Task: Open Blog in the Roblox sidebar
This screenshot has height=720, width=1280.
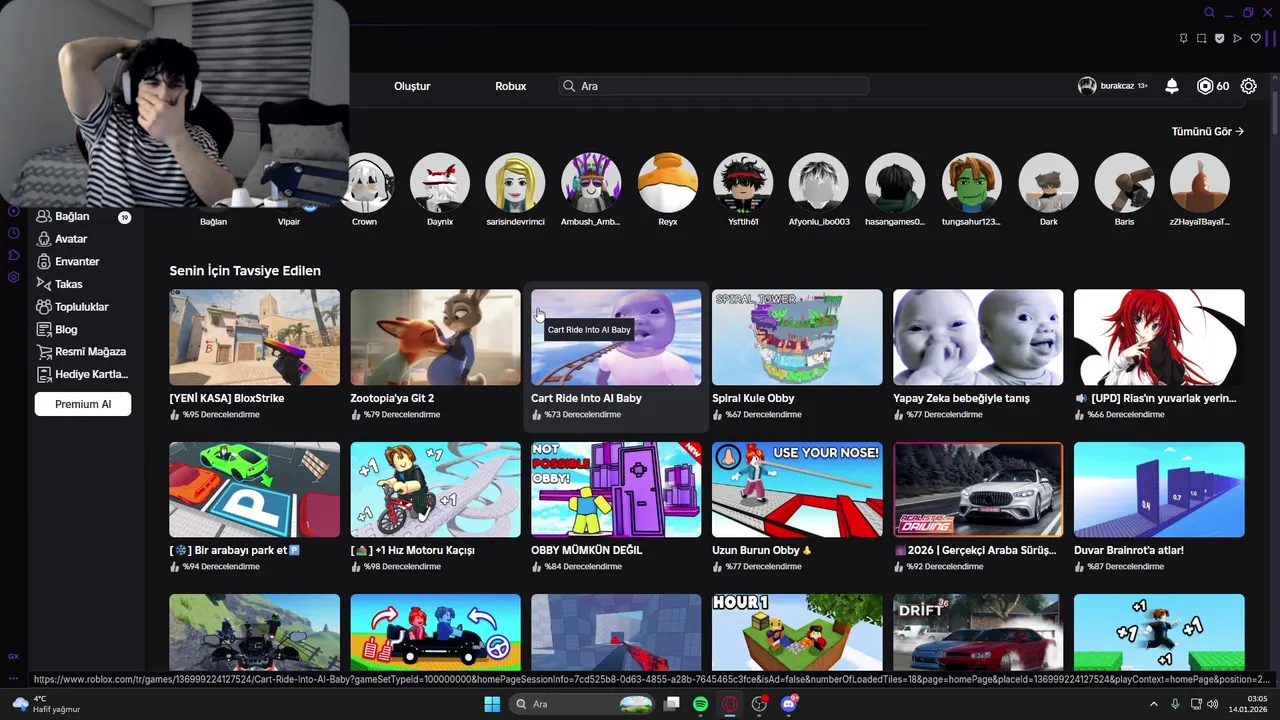Action: pos(66,329)
